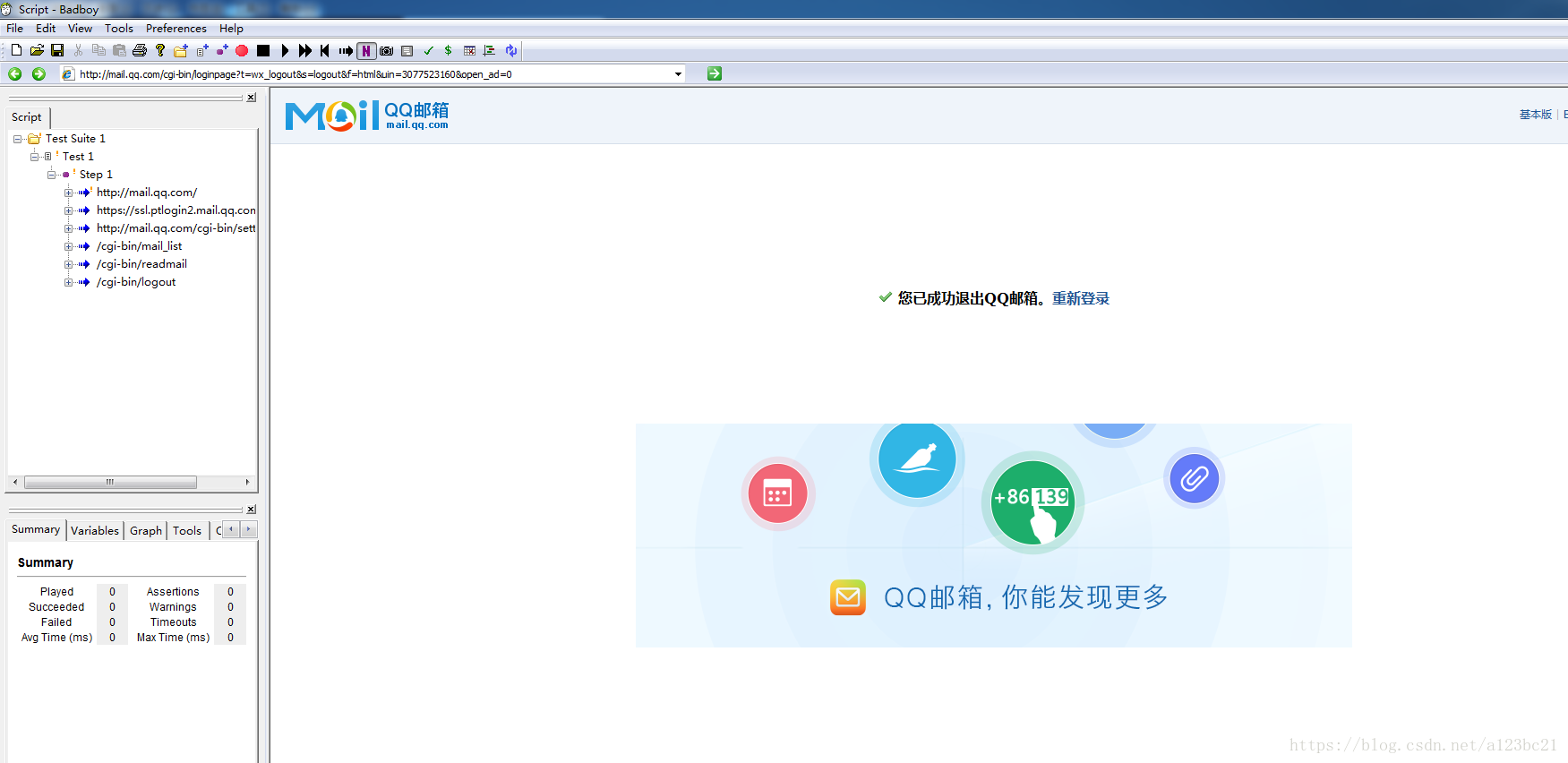Switch to the Summary tab
The image size is (1568, 763).
pos(36,529)
